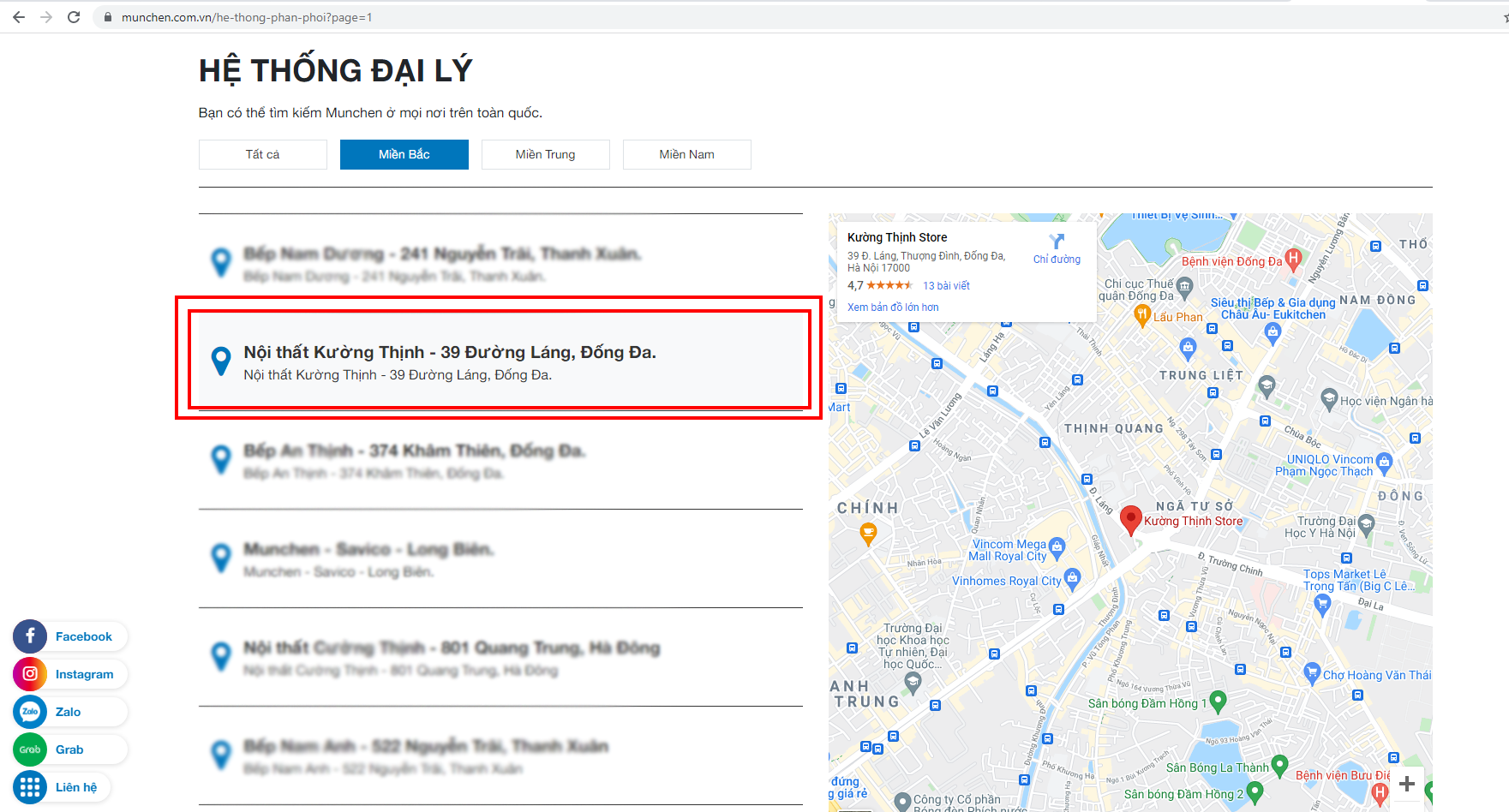The image size is (1509, 812).
Task: Zoom in the map with the plus button
Action: click(1407, 783)
